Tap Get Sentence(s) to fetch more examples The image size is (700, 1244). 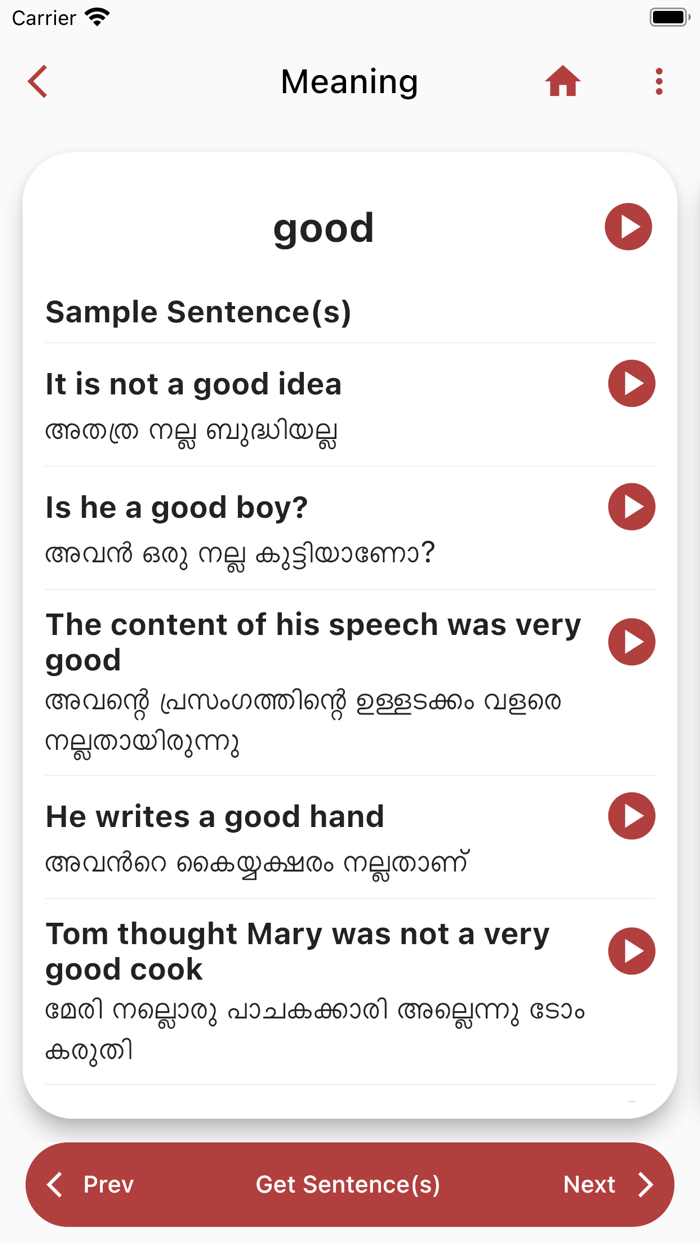[x=348, y=1184]
